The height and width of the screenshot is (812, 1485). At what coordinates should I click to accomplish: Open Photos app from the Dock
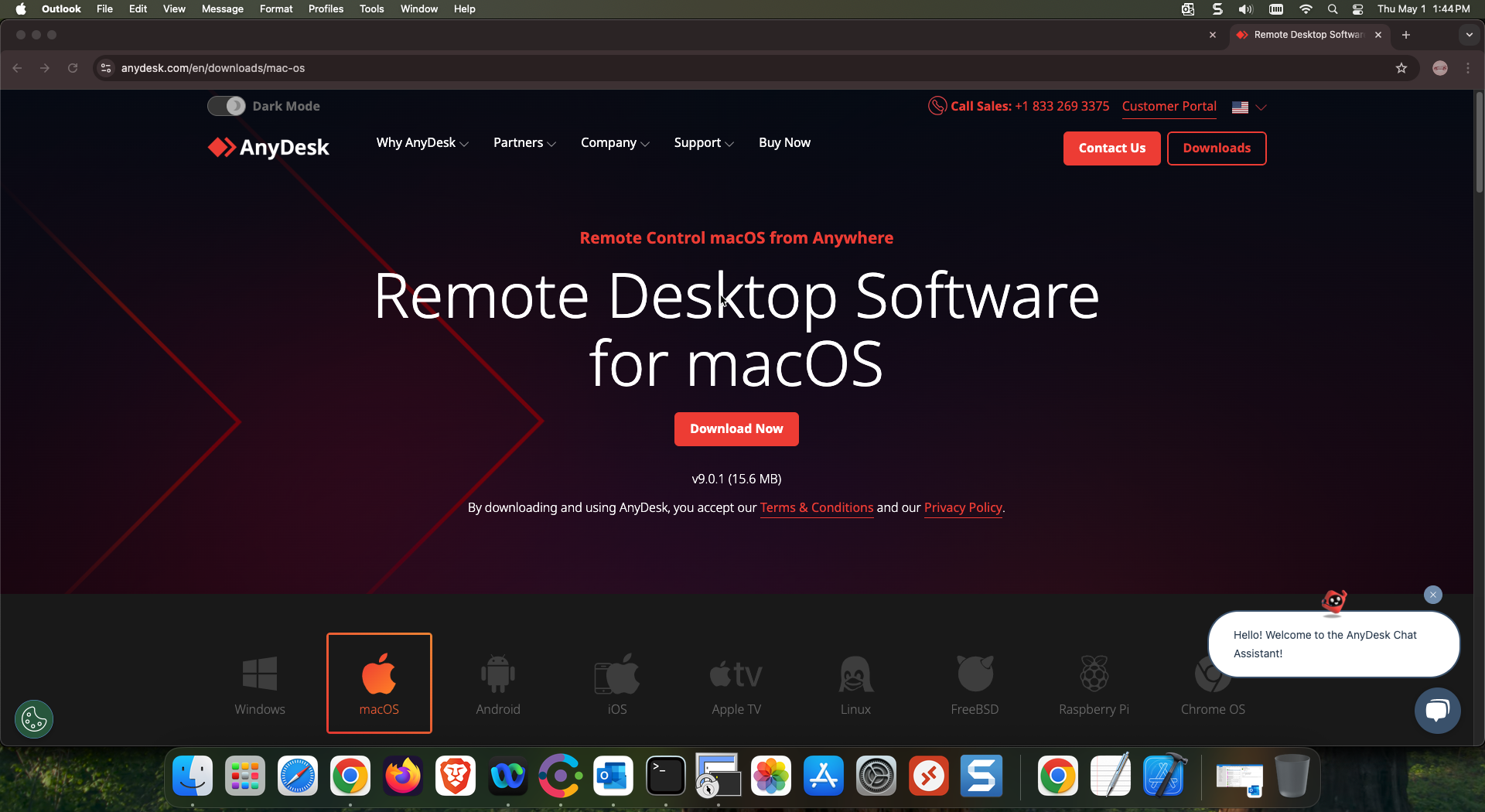point(771,776)
